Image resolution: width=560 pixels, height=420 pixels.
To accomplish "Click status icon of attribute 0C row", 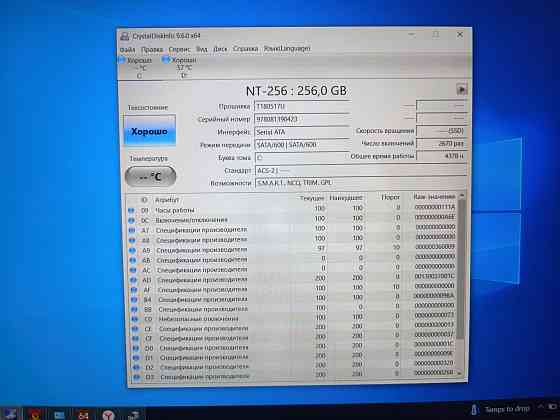I will pyautogui.click(x=131, y=221).
